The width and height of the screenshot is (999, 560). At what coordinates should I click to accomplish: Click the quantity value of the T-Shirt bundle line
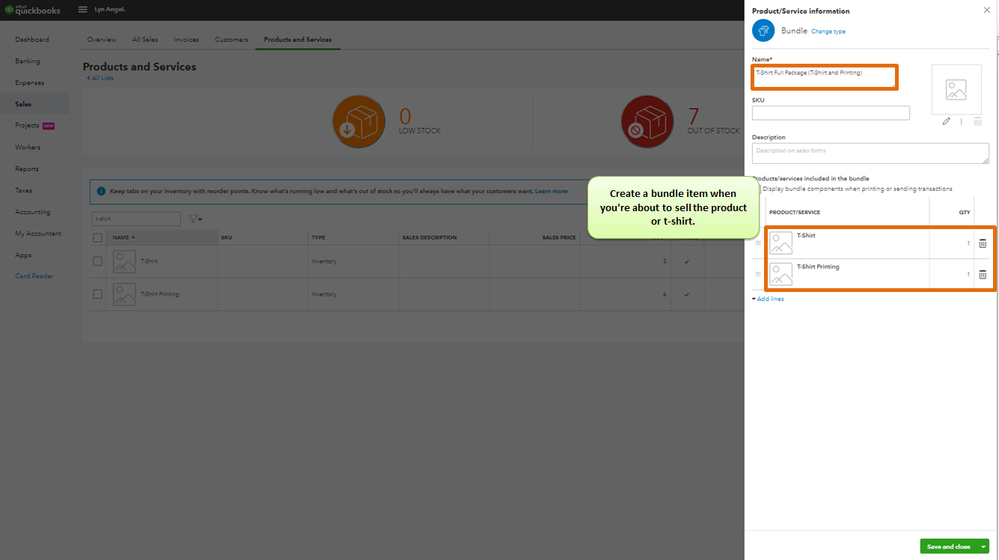[x=968, y=243]
